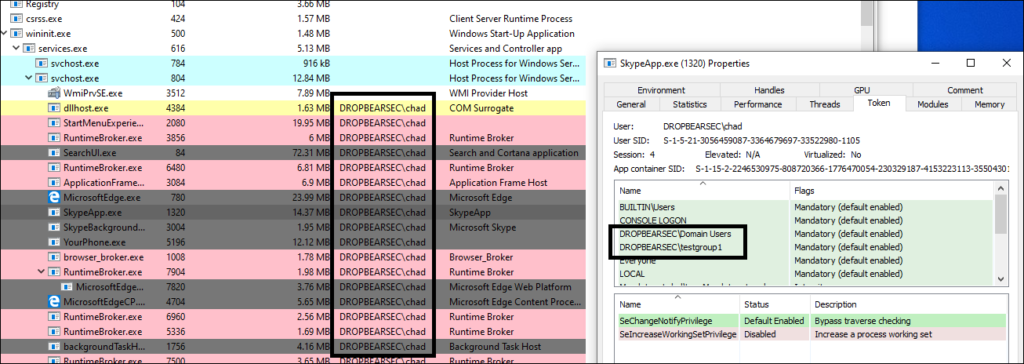Image resolution: width=1024 pixels, height=364 pixels.
Task: Click the SkypeBackground... process icon
Action: (x=54, y=227)
